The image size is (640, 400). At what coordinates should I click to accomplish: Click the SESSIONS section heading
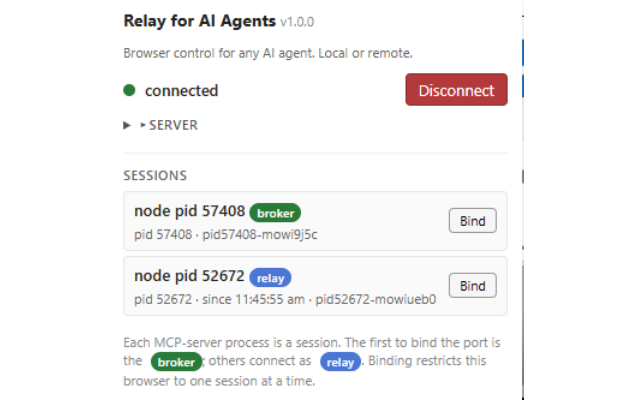(155, 176)
